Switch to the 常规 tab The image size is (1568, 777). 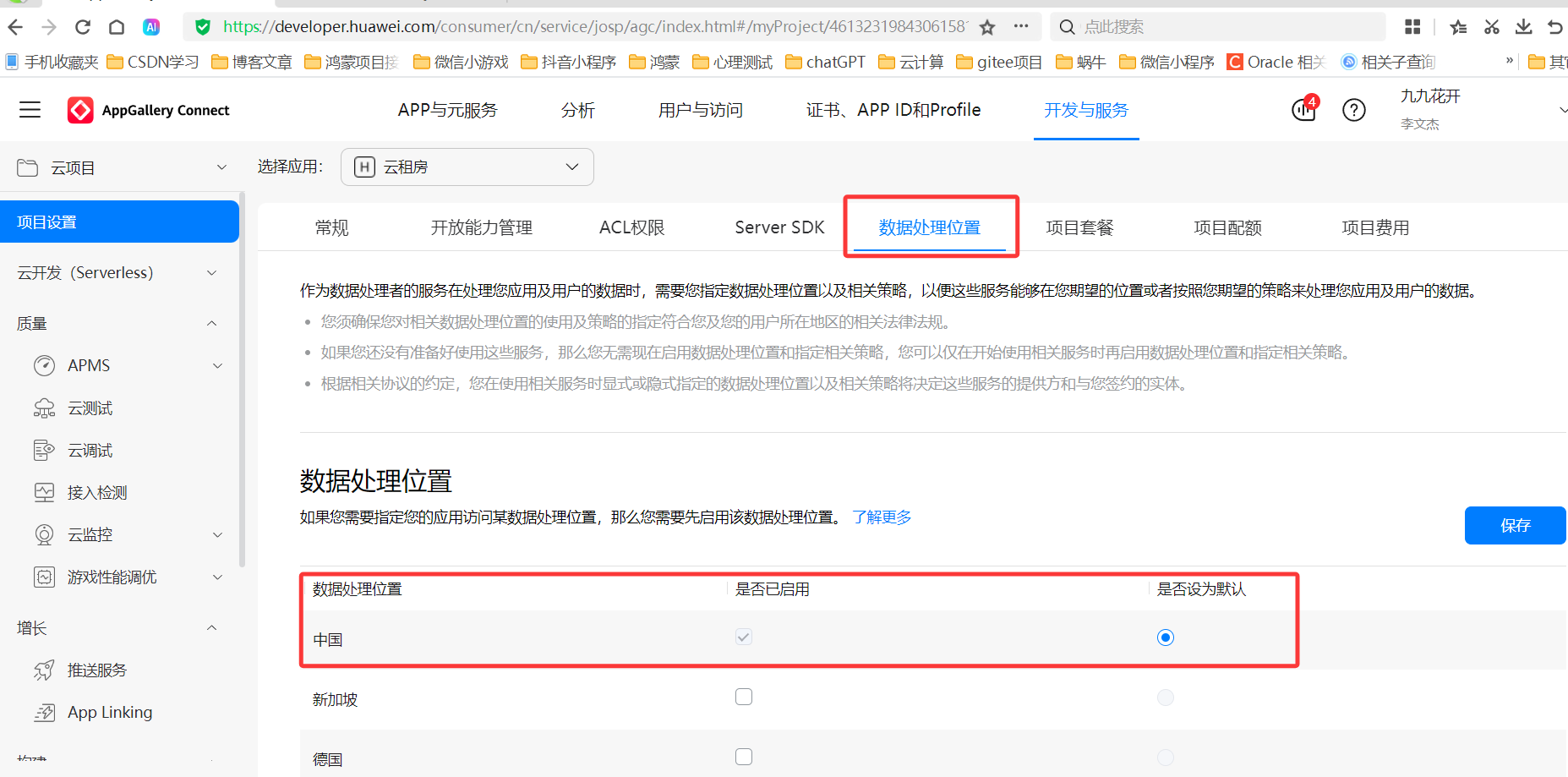pyautogui.click(x=332, y=227)
